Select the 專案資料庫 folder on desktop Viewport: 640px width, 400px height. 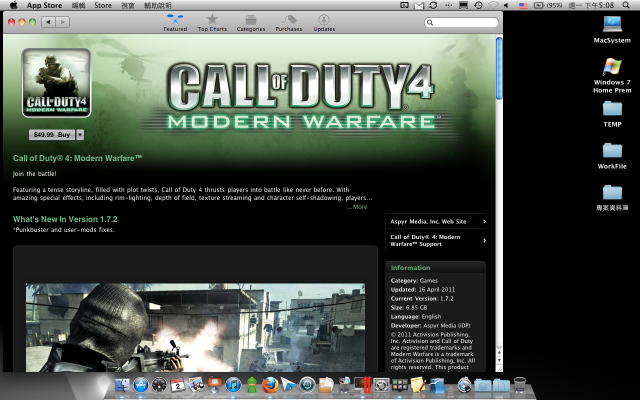(x=612, y=198)
